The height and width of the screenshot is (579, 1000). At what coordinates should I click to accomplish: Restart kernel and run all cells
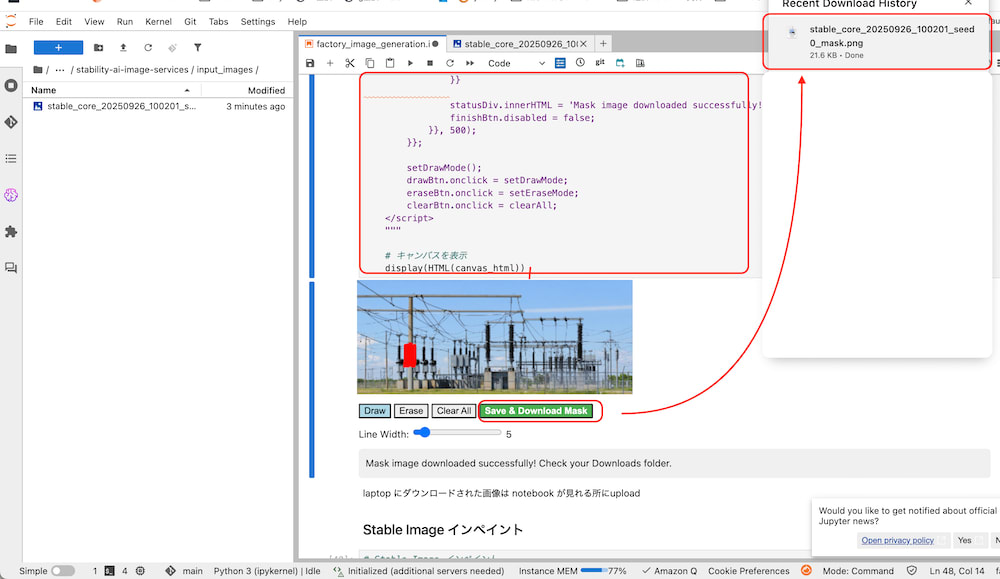click(x=470, y=63)
